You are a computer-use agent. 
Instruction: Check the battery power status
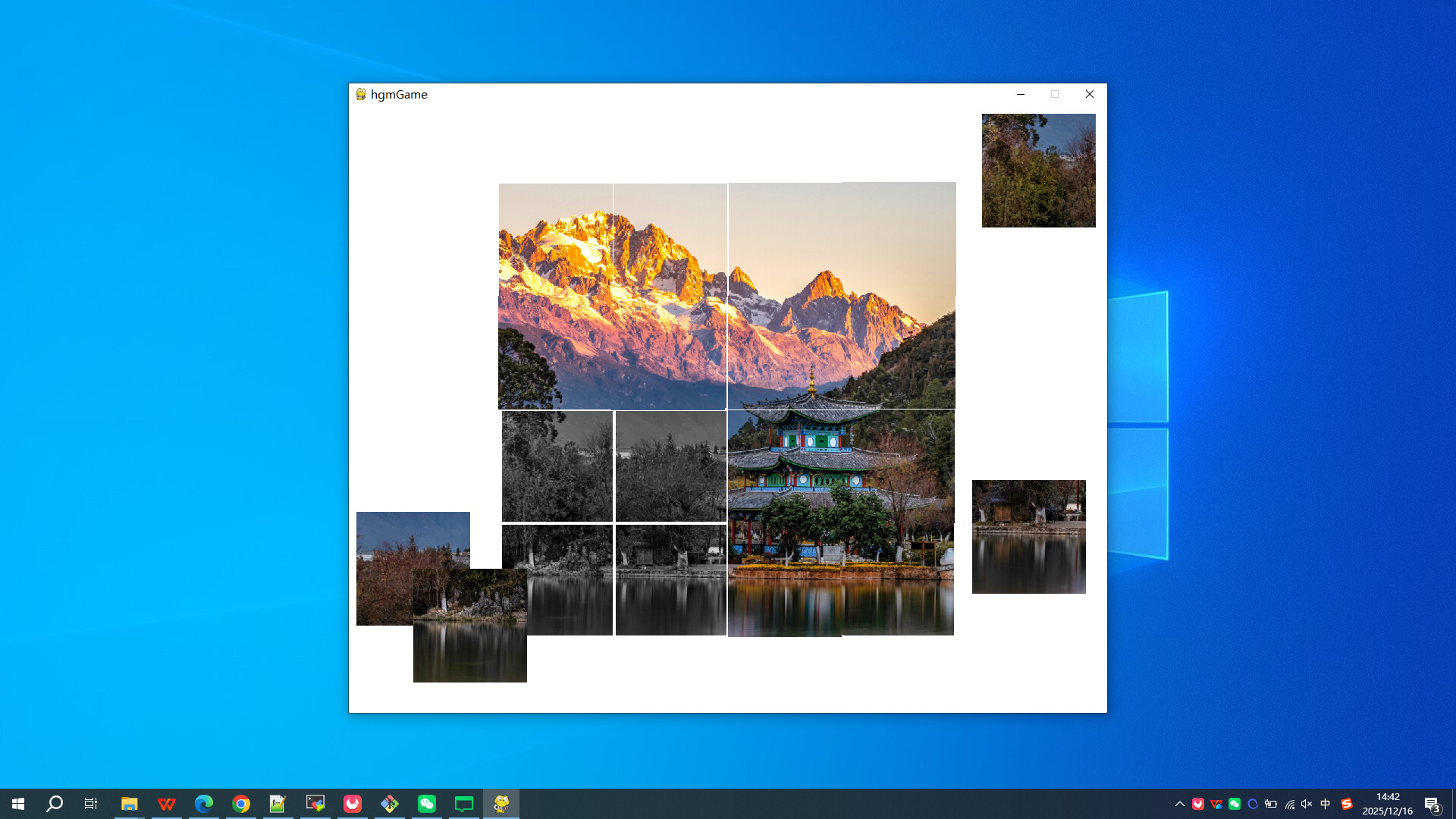(x=1272, y=803)
